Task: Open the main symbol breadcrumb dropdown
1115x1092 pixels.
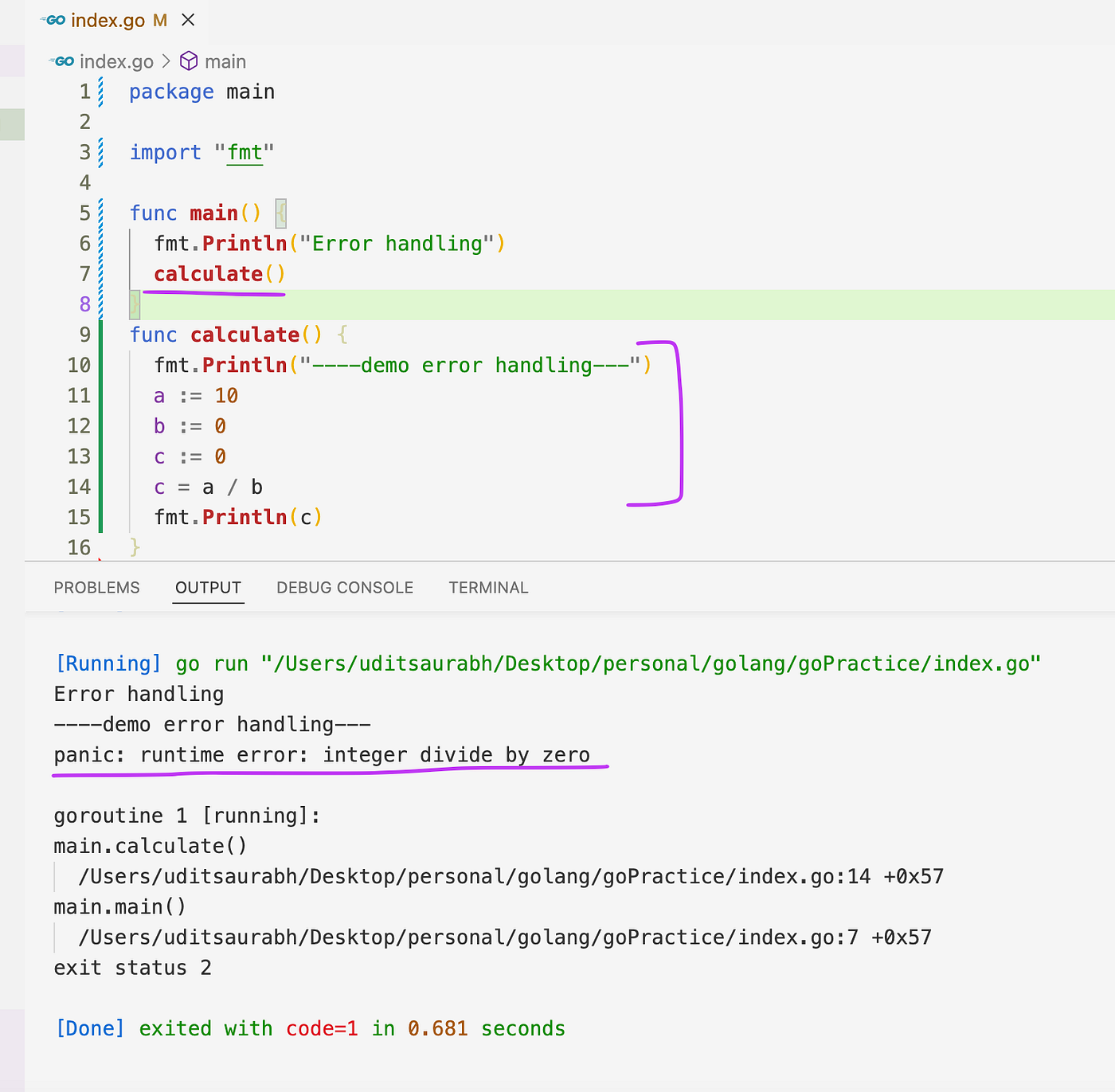Action: 225,61
